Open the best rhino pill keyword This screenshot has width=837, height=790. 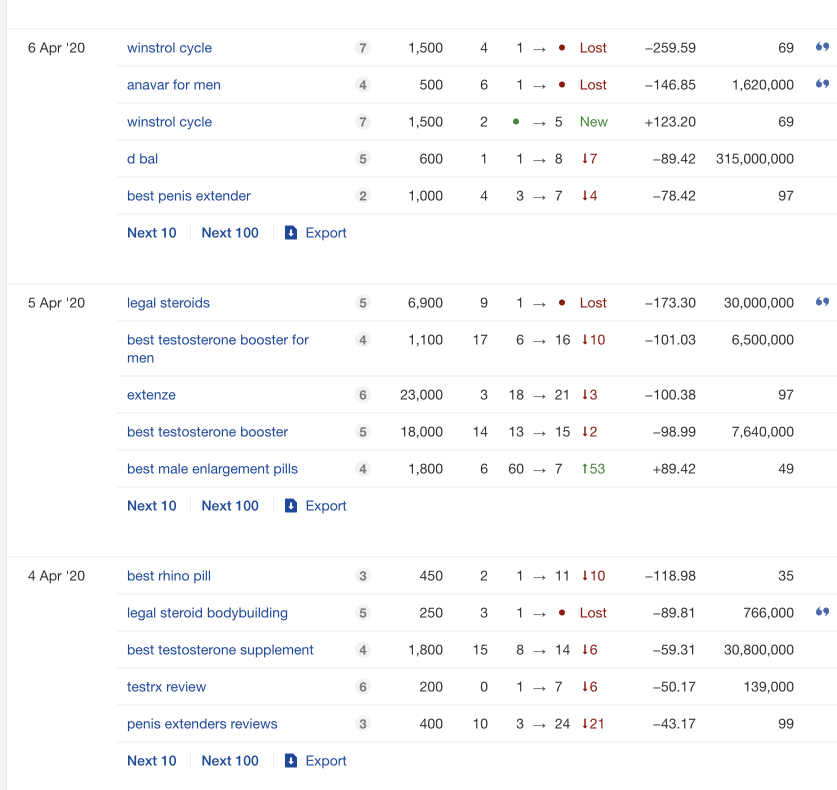click(x=169, y=576)
